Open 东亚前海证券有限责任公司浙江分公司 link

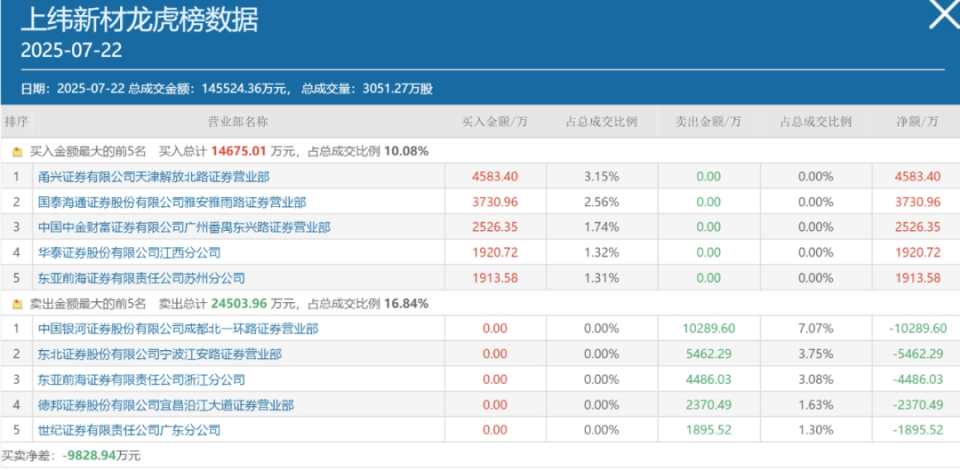pos(141,379)
